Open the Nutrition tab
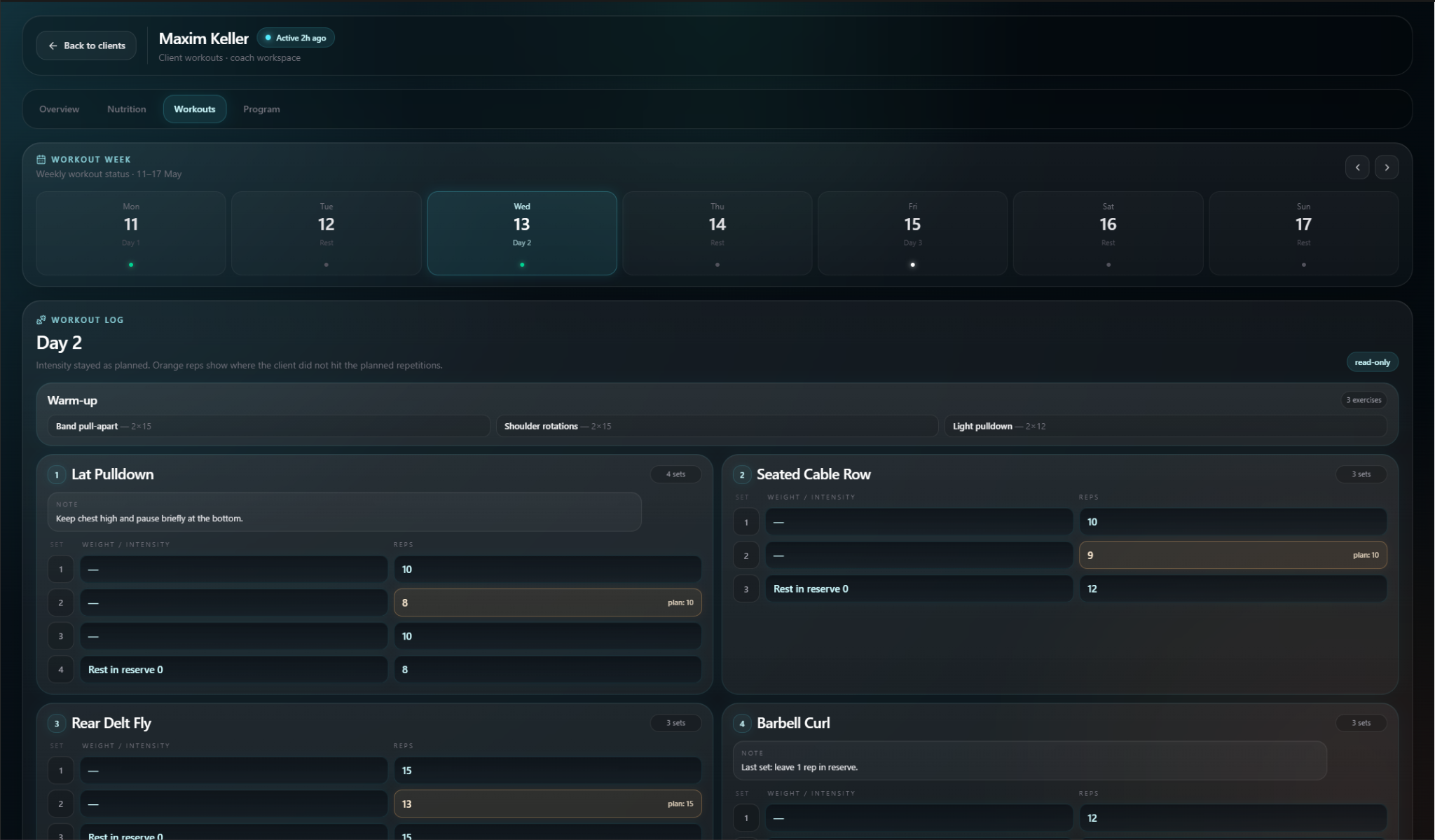Viewport: 1435px width, 840px height. point(127,109)
